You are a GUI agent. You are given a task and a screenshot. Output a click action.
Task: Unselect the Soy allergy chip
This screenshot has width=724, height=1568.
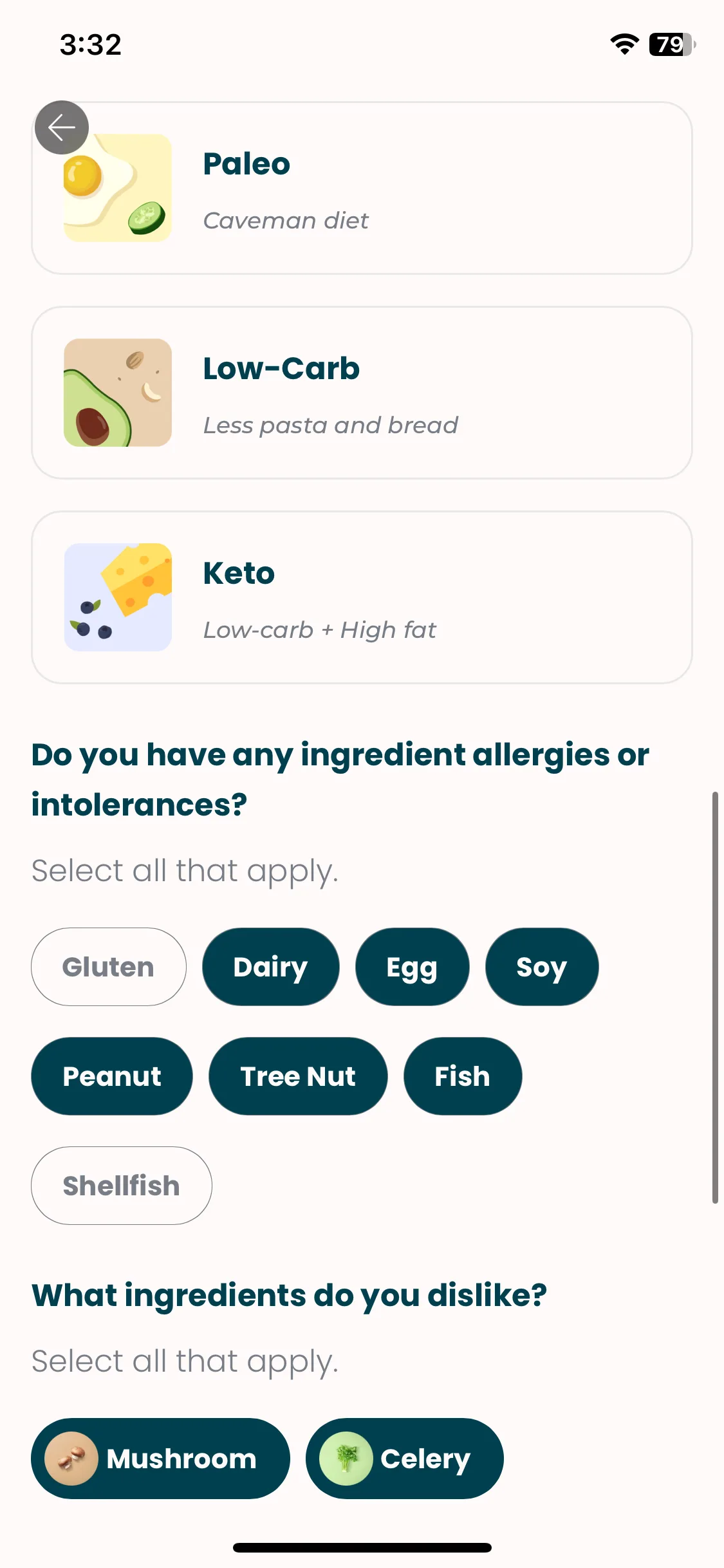542,967
